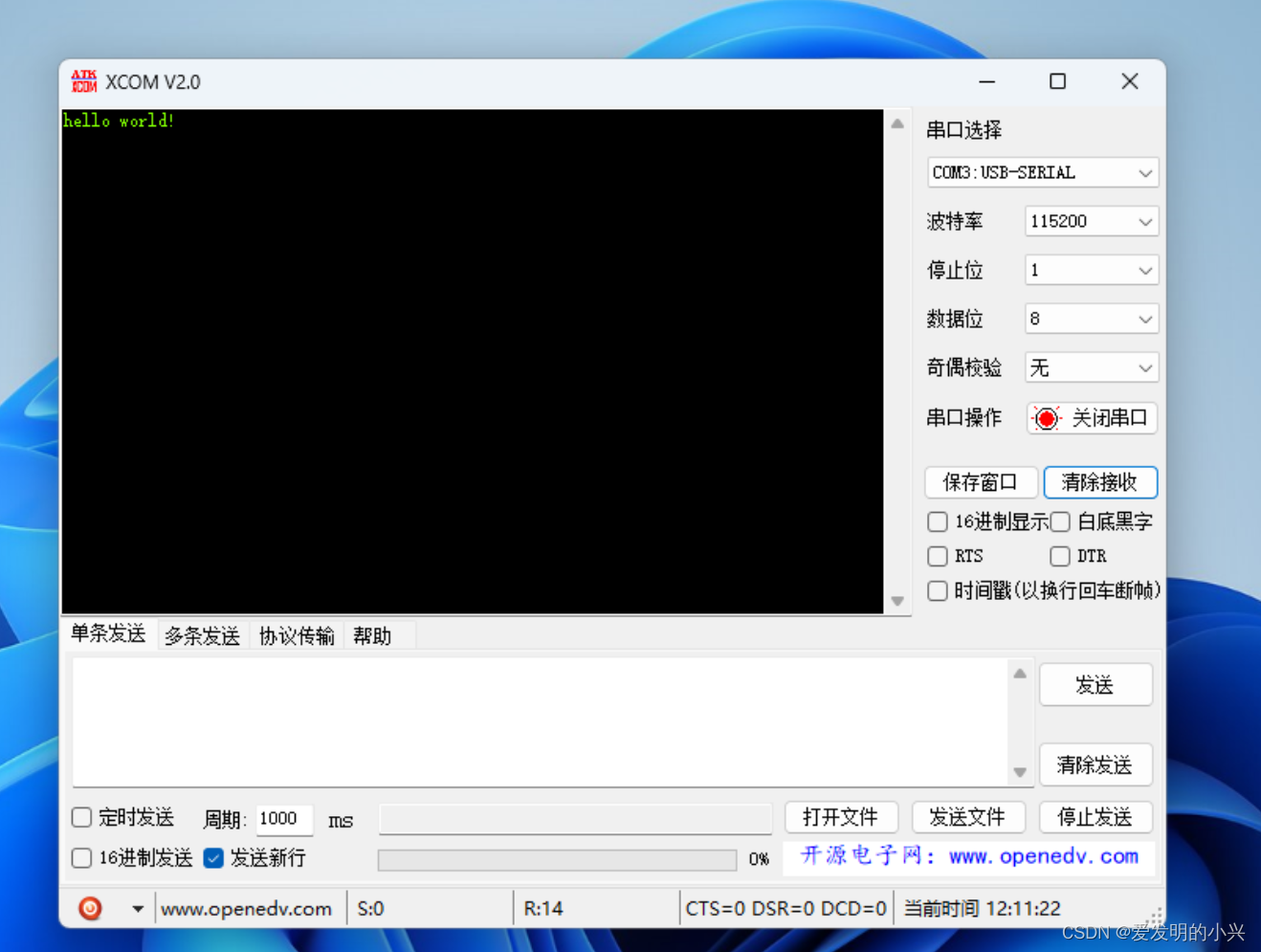Image resolution: width=1261 pixels, height=952 pixels.
Task: Enable the 定时发送 checkbox
Action: 82,817
